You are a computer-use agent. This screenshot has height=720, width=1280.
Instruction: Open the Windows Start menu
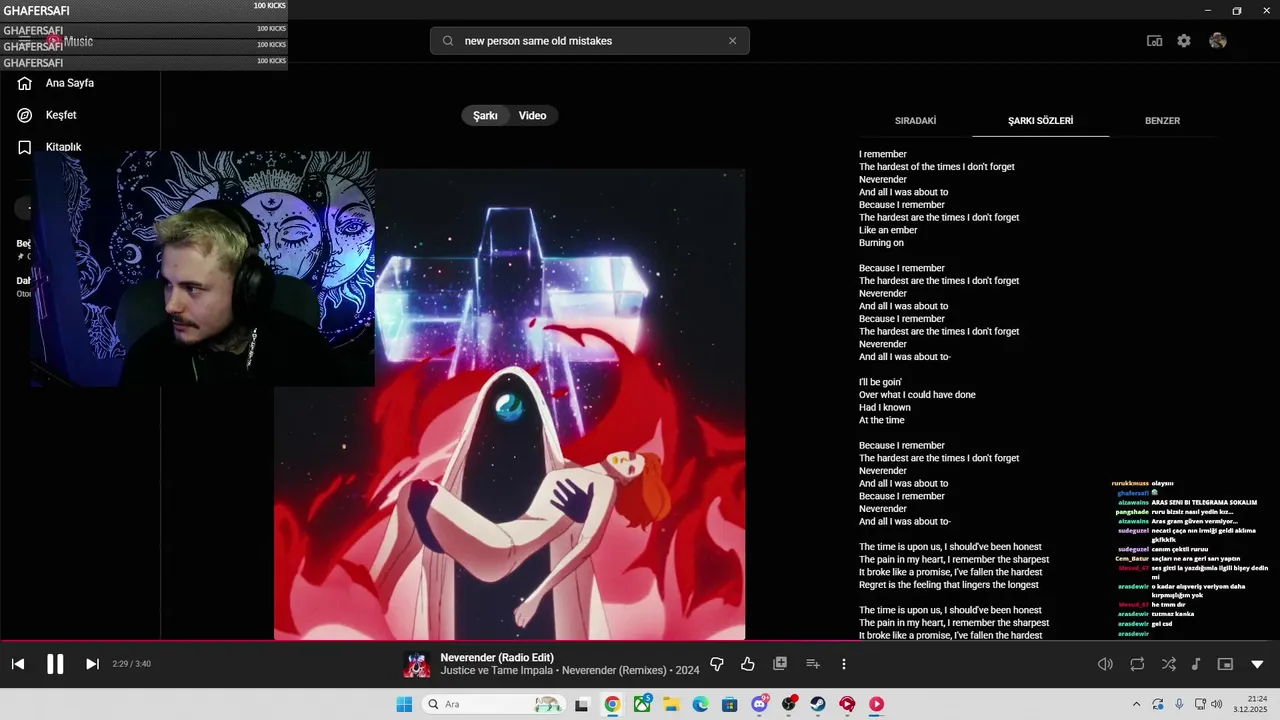pyautogui.click(x=404, y=704)
